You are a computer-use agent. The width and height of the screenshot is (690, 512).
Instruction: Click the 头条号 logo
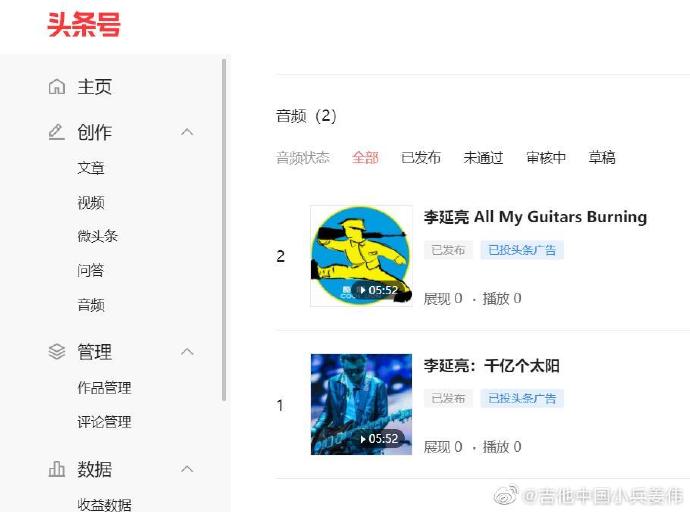84,25
